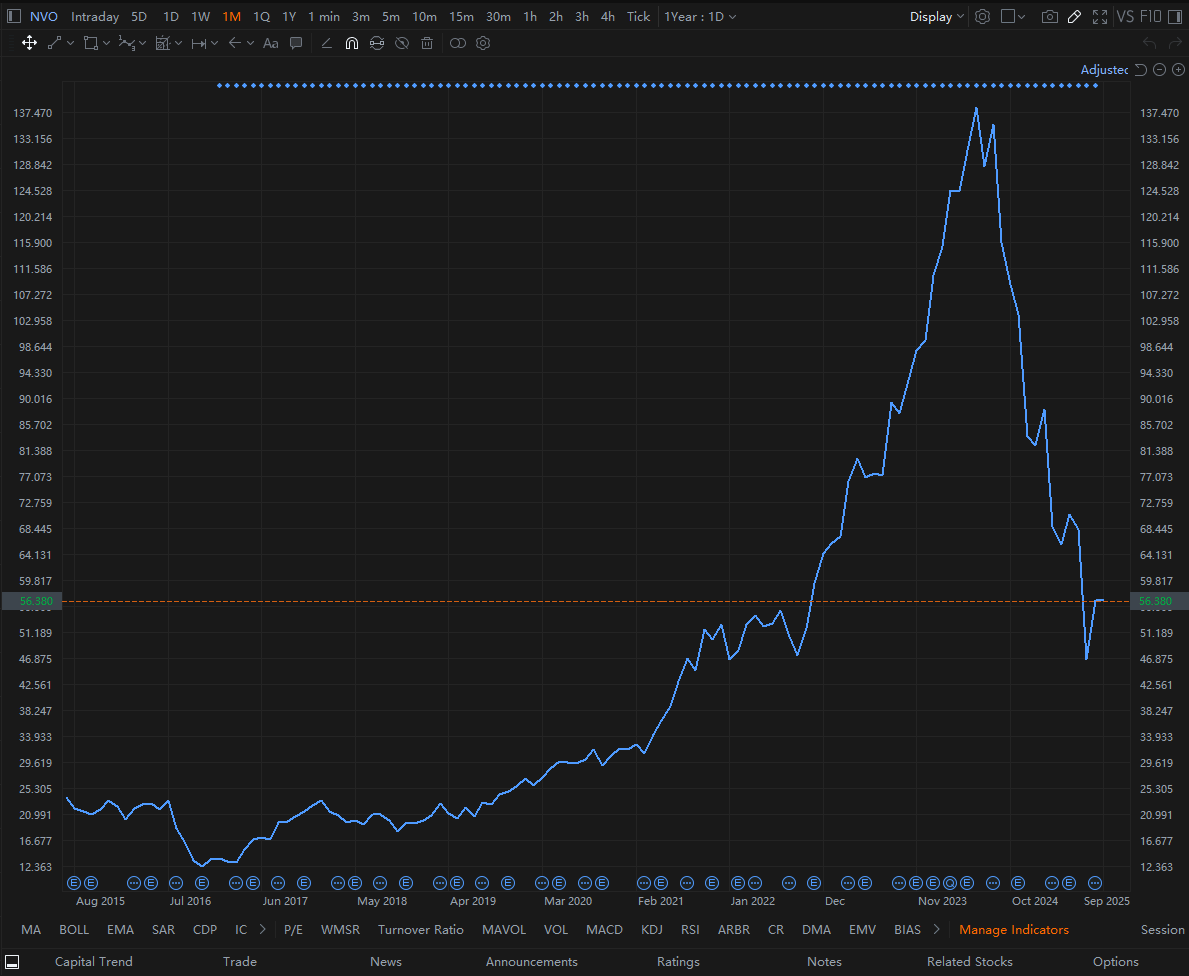
Task: Open the F10 company info view
Action: click(x=1150, y=17)
